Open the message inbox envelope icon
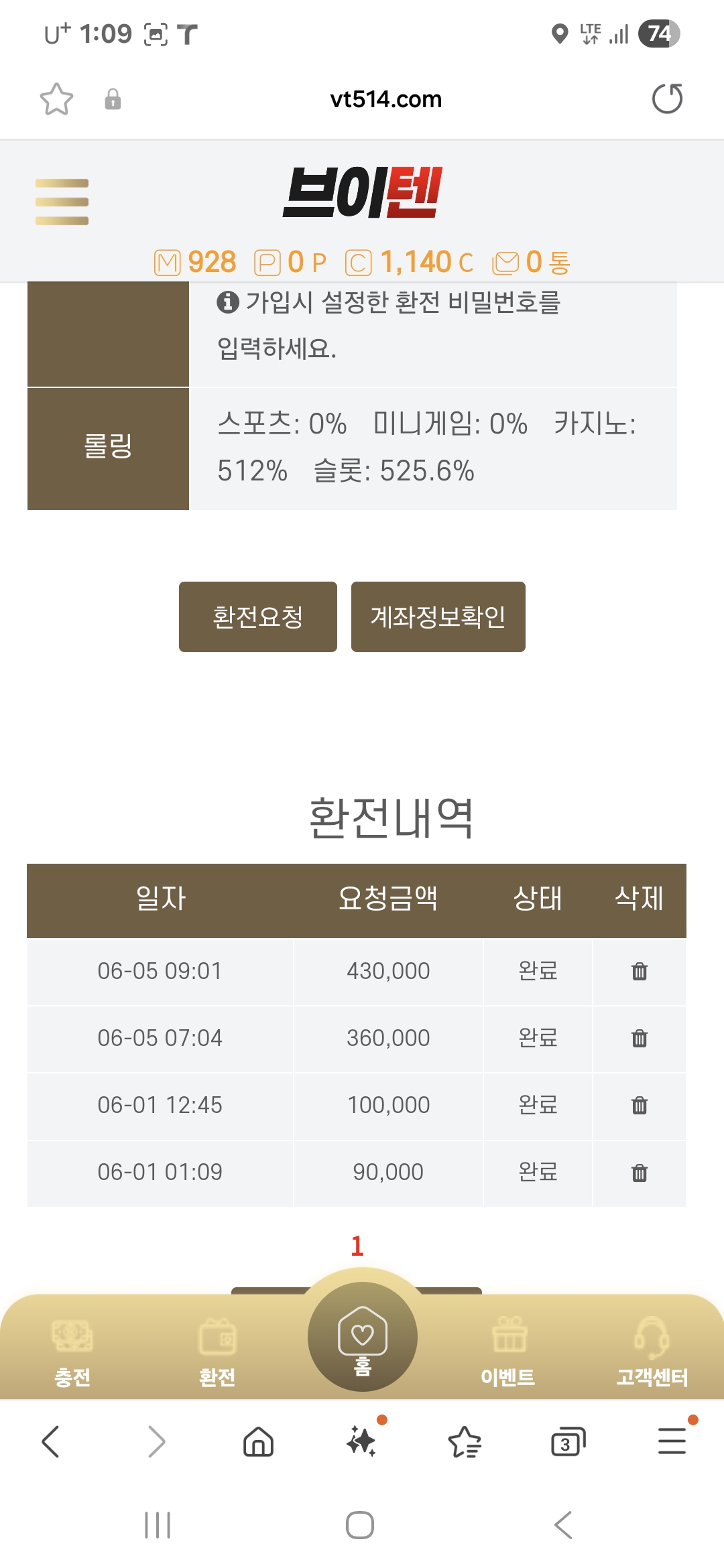 (x=505, y=263)
